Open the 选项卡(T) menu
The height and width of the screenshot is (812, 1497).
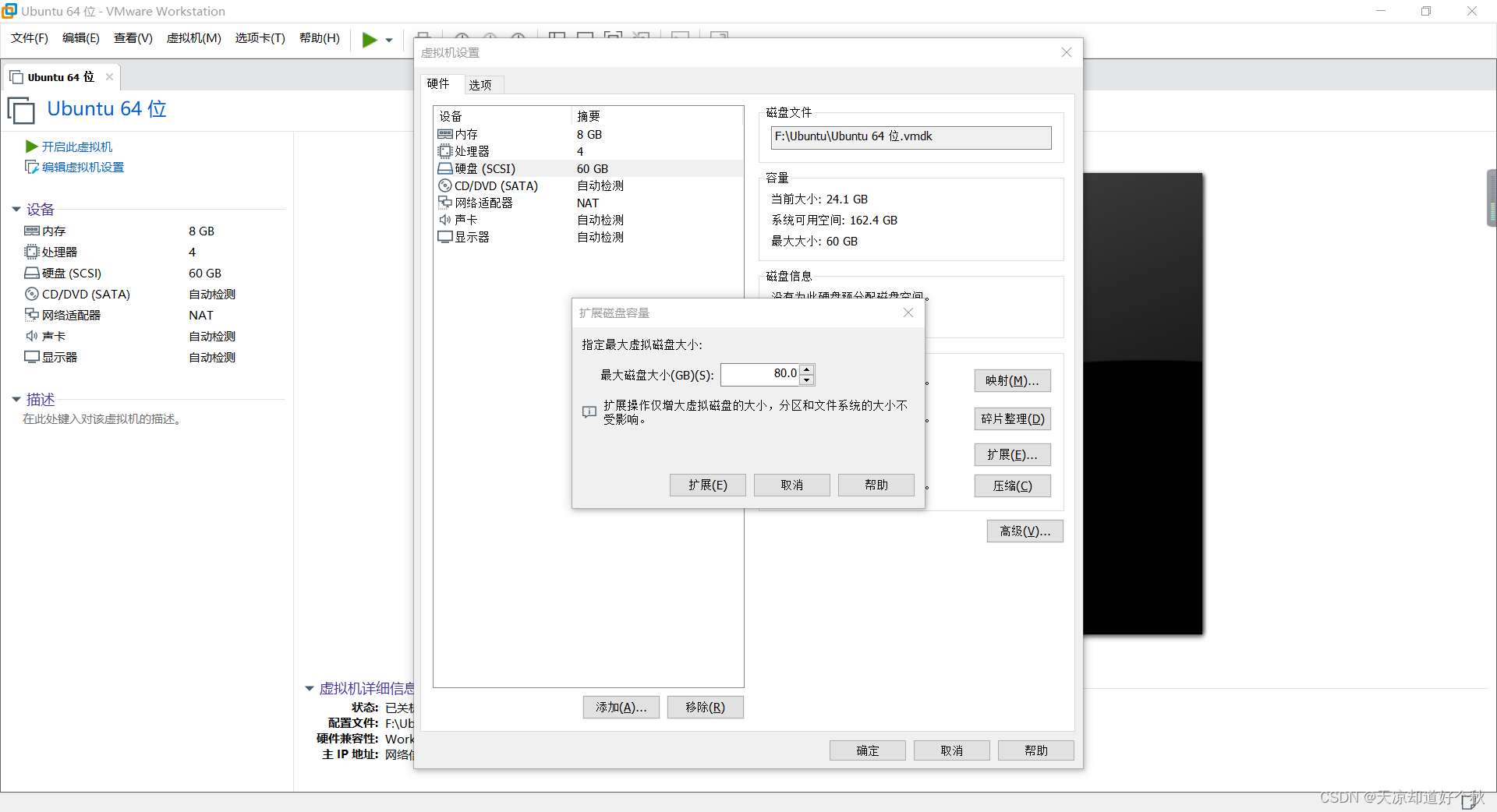260,38
